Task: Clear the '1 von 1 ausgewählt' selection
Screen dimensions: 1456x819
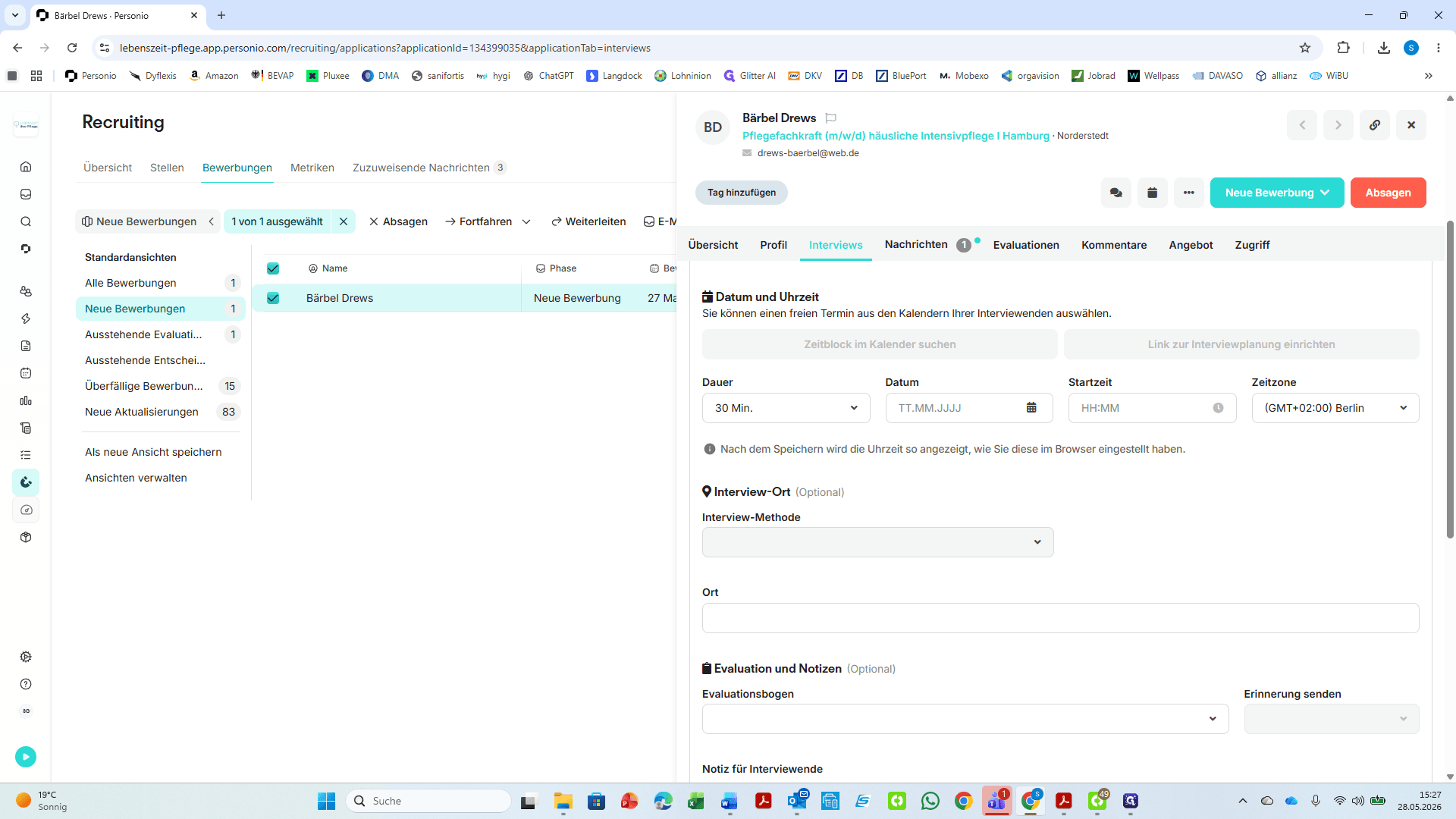Action: 344,221
